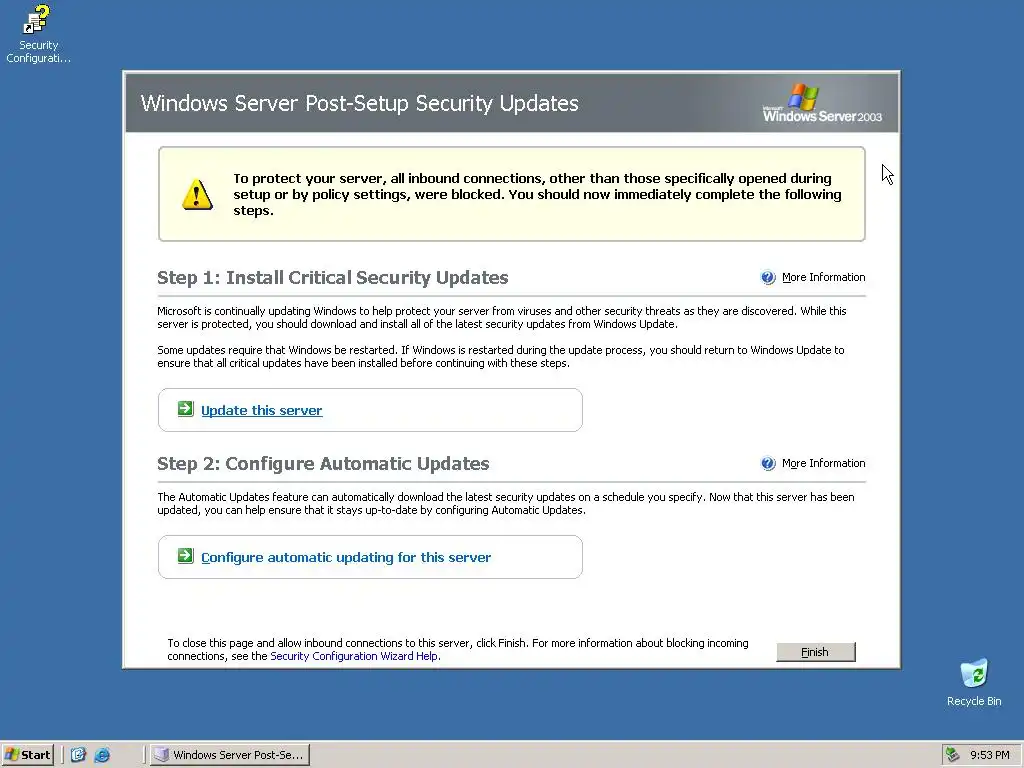Open the Start menu

tap(27, 755)
